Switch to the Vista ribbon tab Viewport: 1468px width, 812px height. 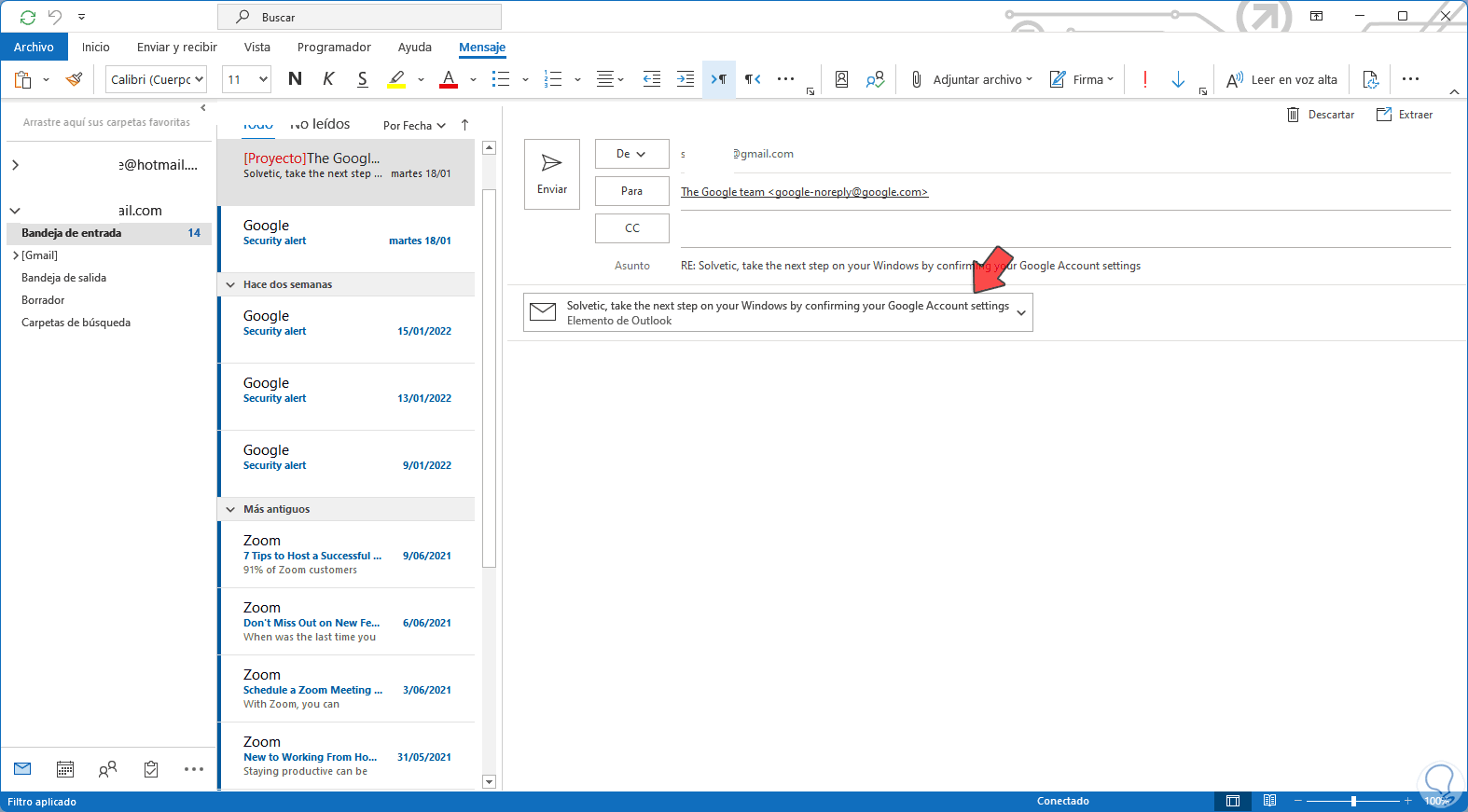(256, 47)
